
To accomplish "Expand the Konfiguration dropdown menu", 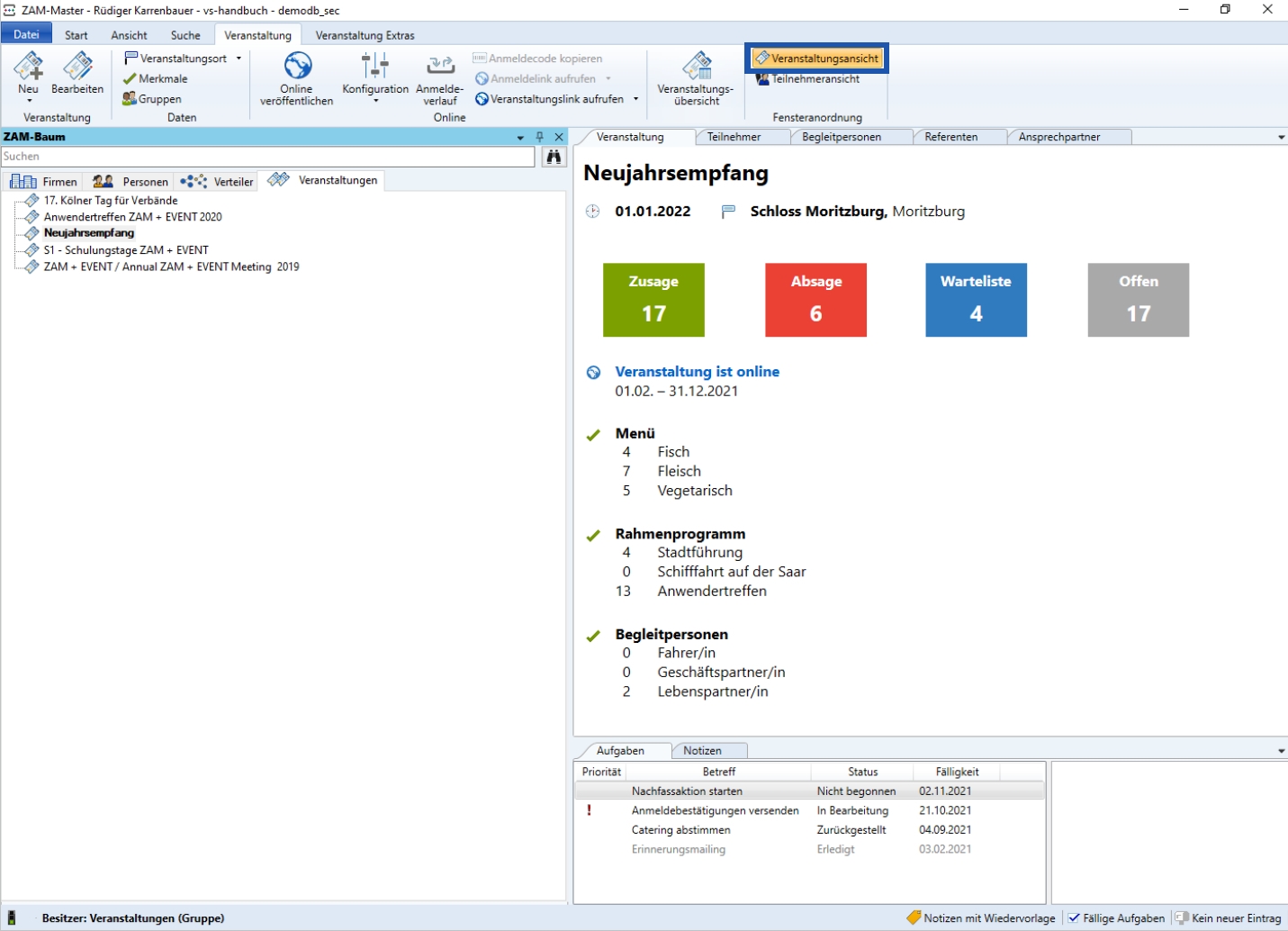I will point(375,101).
